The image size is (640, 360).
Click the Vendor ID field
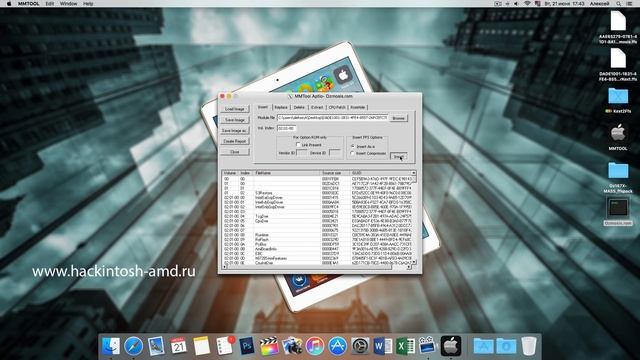(302, 153)
